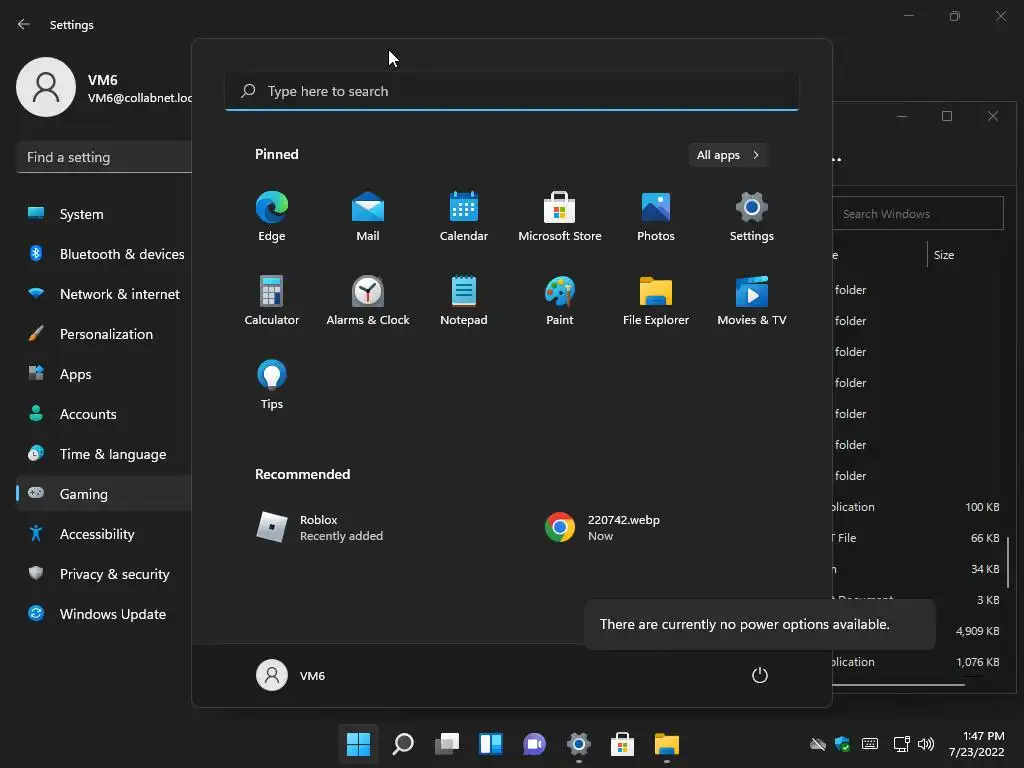Launch Notepad from pinned apps
This screenshot has width=1024, height=768.
point(464,300)
